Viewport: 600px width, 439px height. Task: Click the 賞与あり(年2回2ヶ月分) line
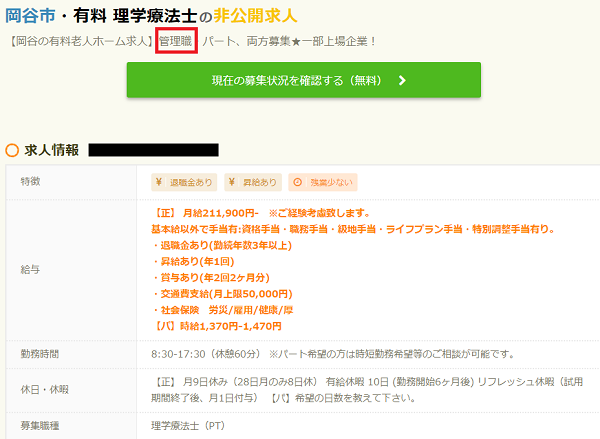[x=210, y=277]
